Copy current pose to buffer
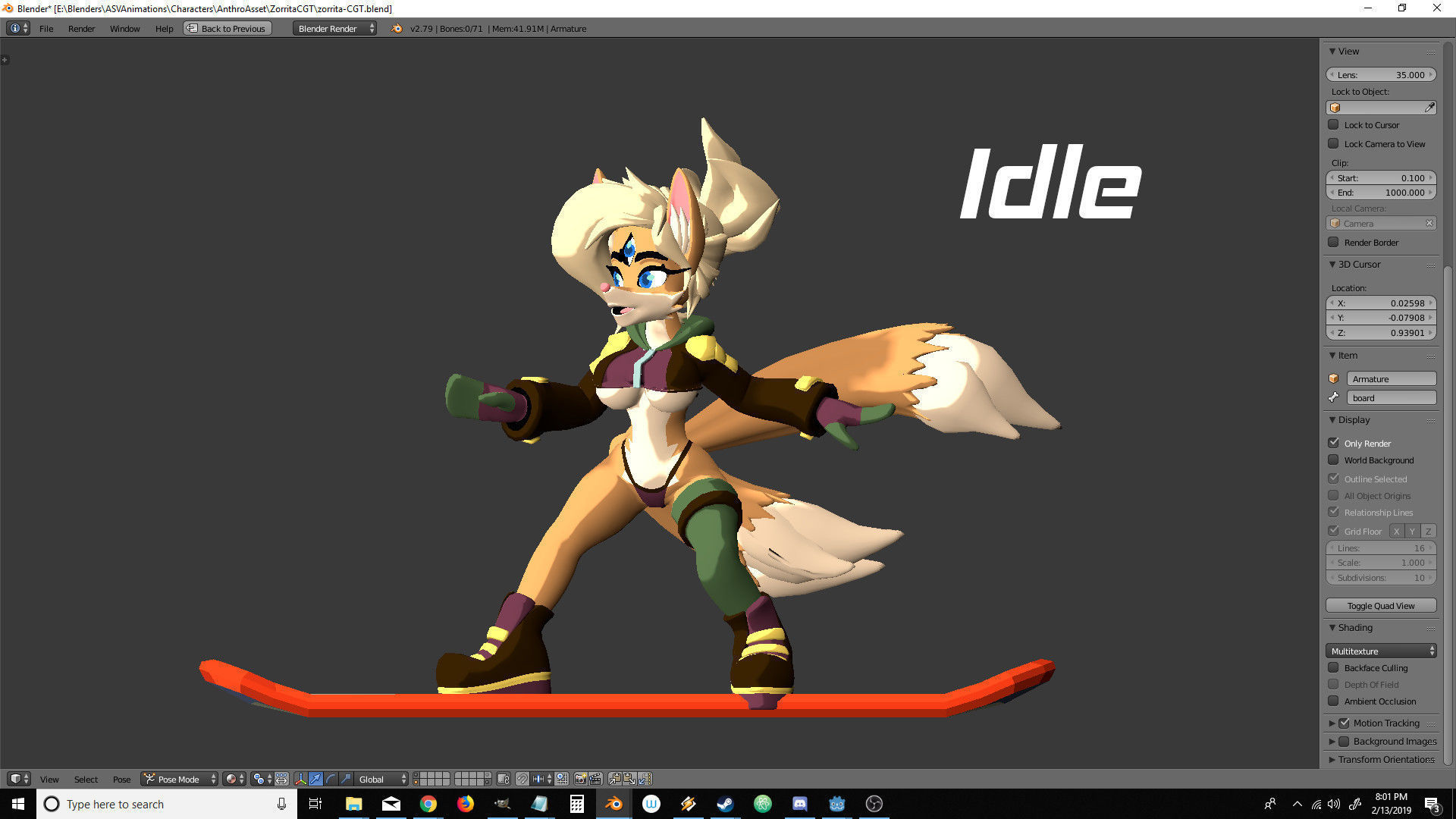The width and height of the screenshot is (1456, 819). point(614,779)
